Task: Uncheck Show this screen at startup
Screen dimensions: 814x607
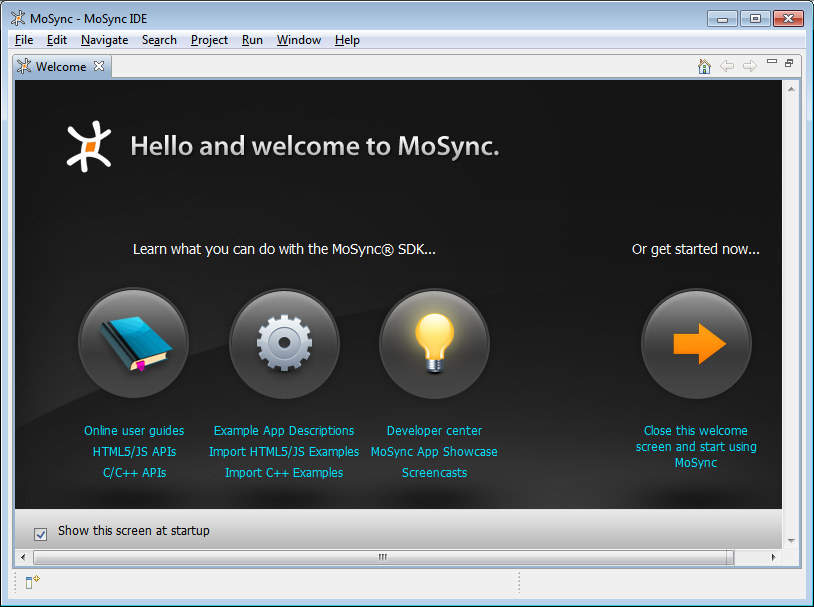Action: point(40,534)
